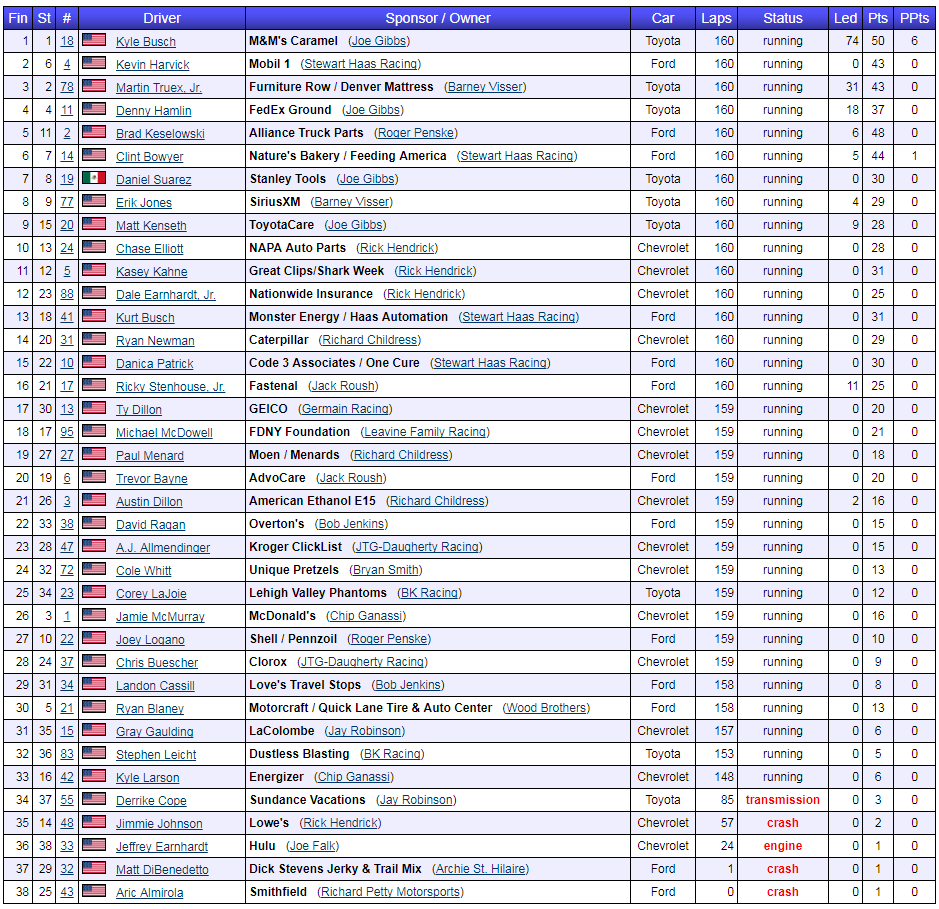
Task: Open Roger Penske link in Keselowski row
Action: [416, 133]
